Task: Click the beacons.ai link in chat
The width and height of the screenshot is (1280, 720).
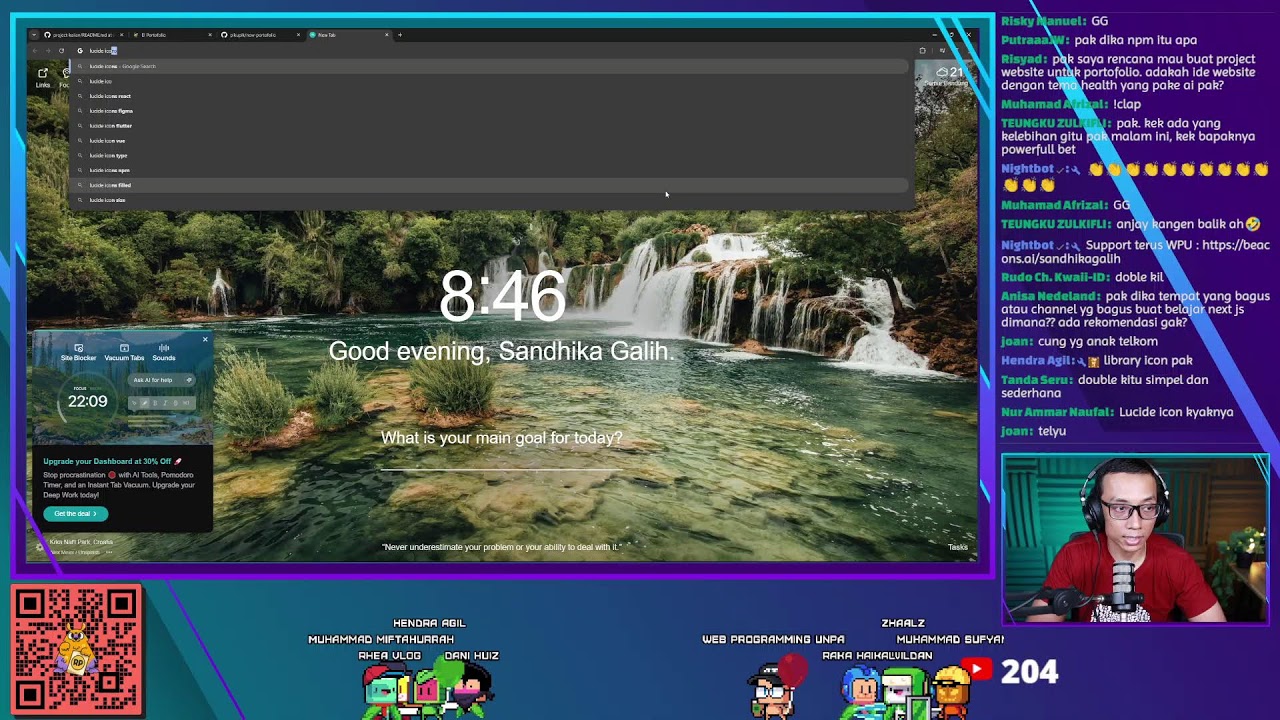Action: (x=1136, y=252)
